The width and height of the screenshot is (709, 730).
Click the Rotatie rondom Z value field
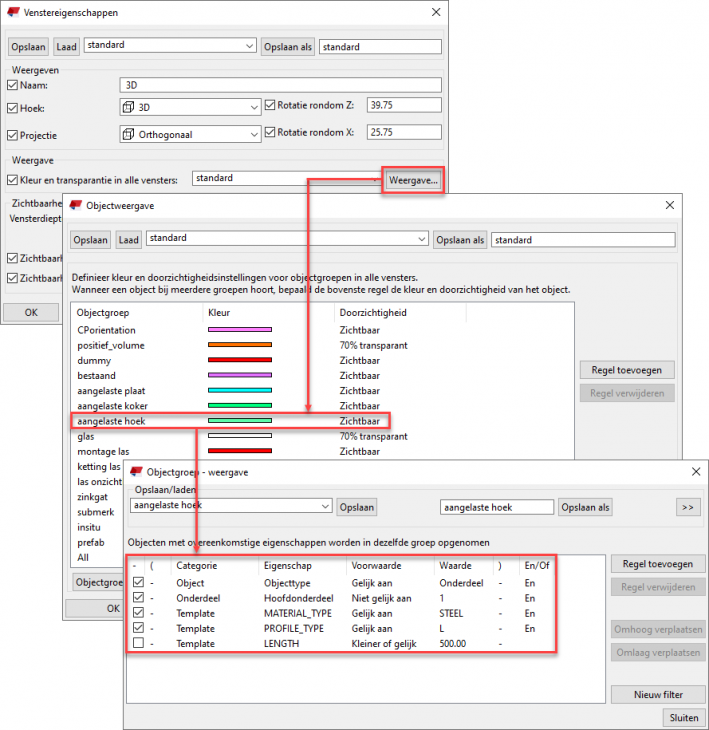(x=404, y=105)
